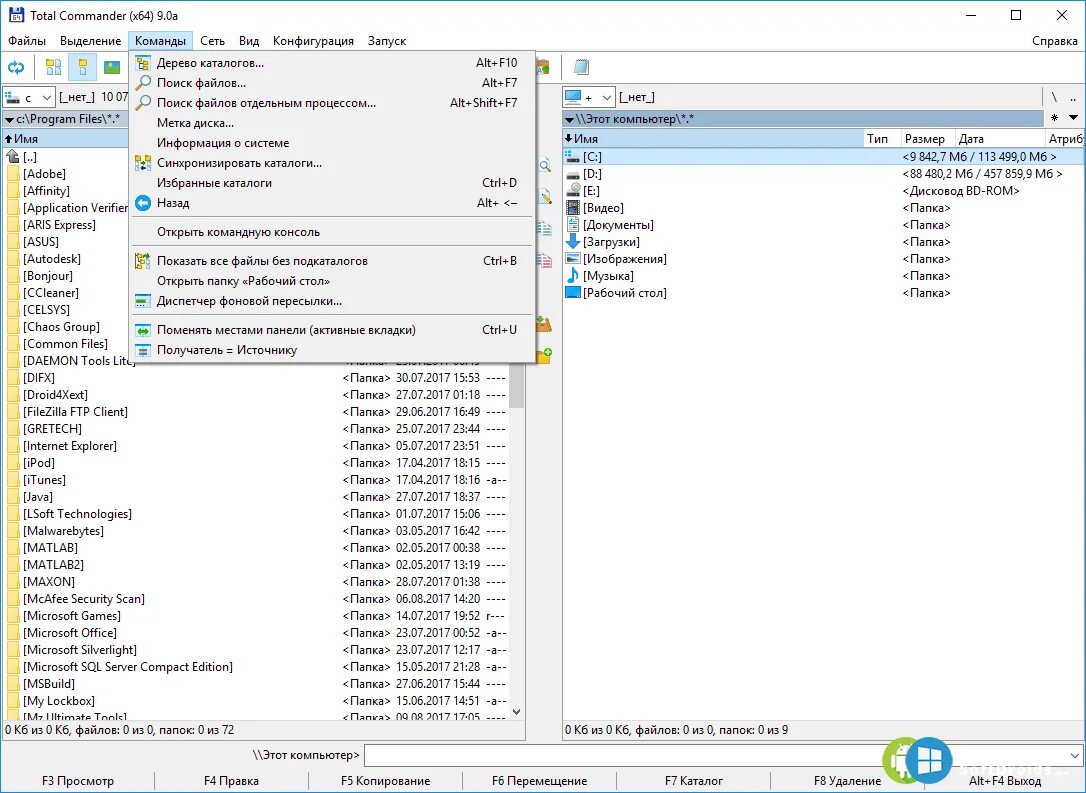The image size is (1086, 793).
Task: Select the [Музыка] music note icon
Action: tap(573, 276)
